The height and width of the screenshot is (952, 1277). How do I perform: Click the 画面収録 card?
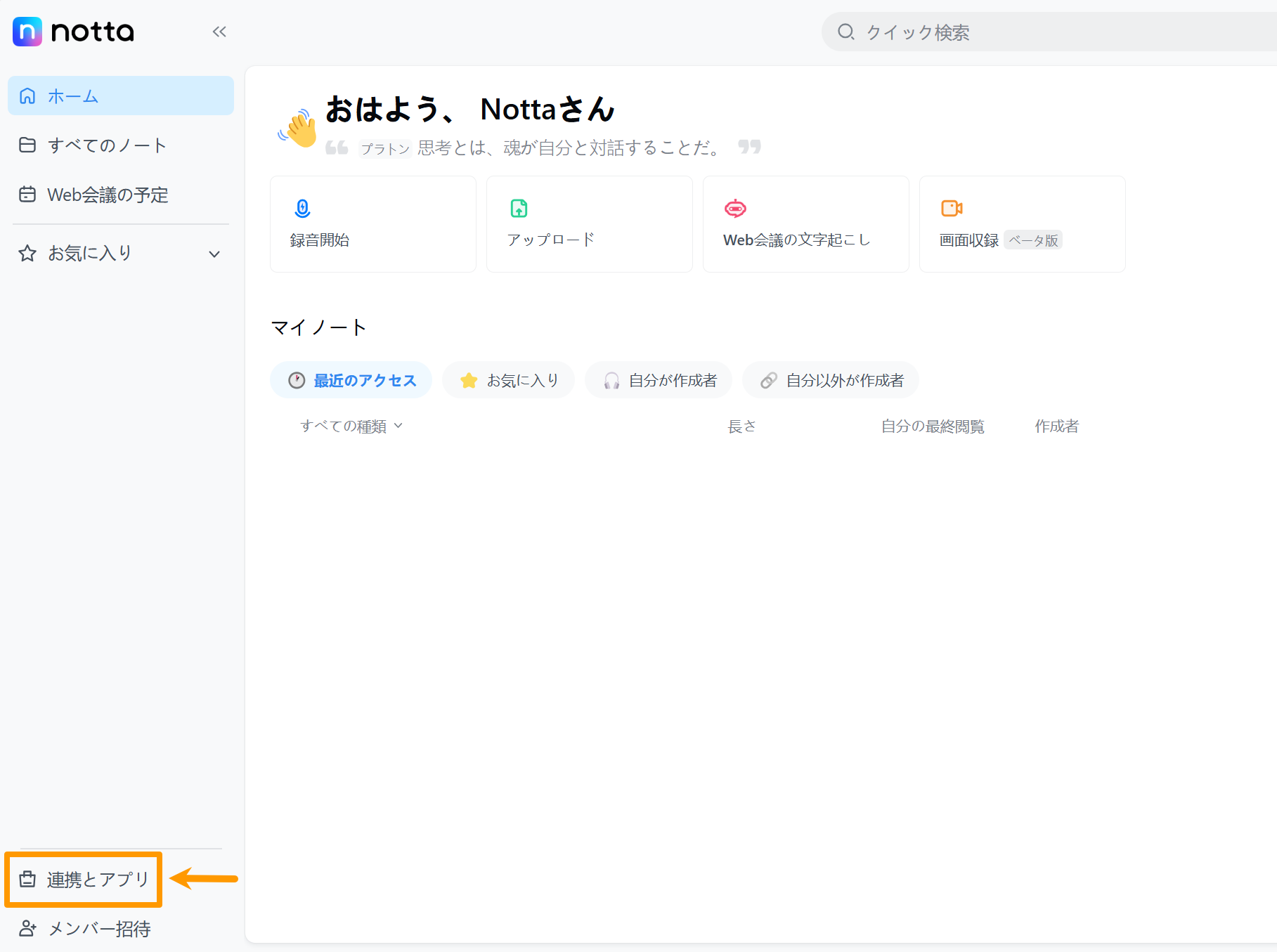(x=1023, y=224)
